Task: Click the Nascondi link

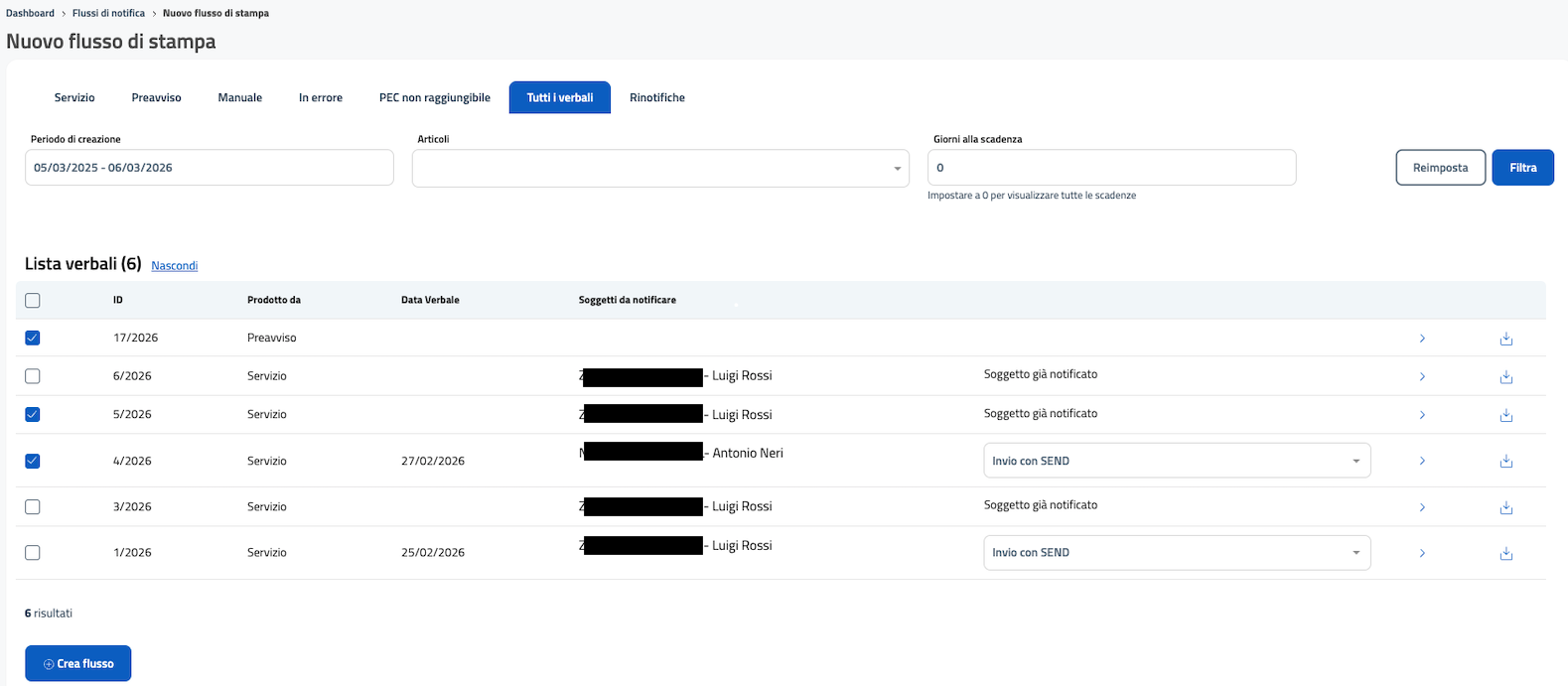Action: click(x=174, y=265)
